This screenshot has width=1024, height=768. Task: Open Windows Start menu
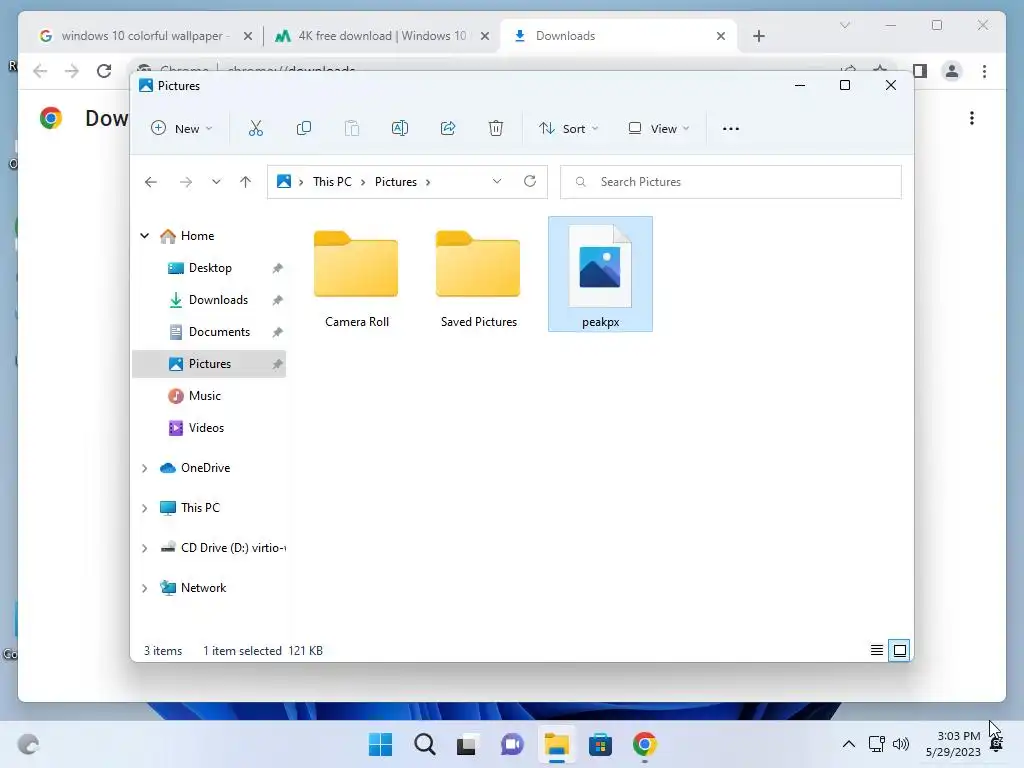point(380,744)
